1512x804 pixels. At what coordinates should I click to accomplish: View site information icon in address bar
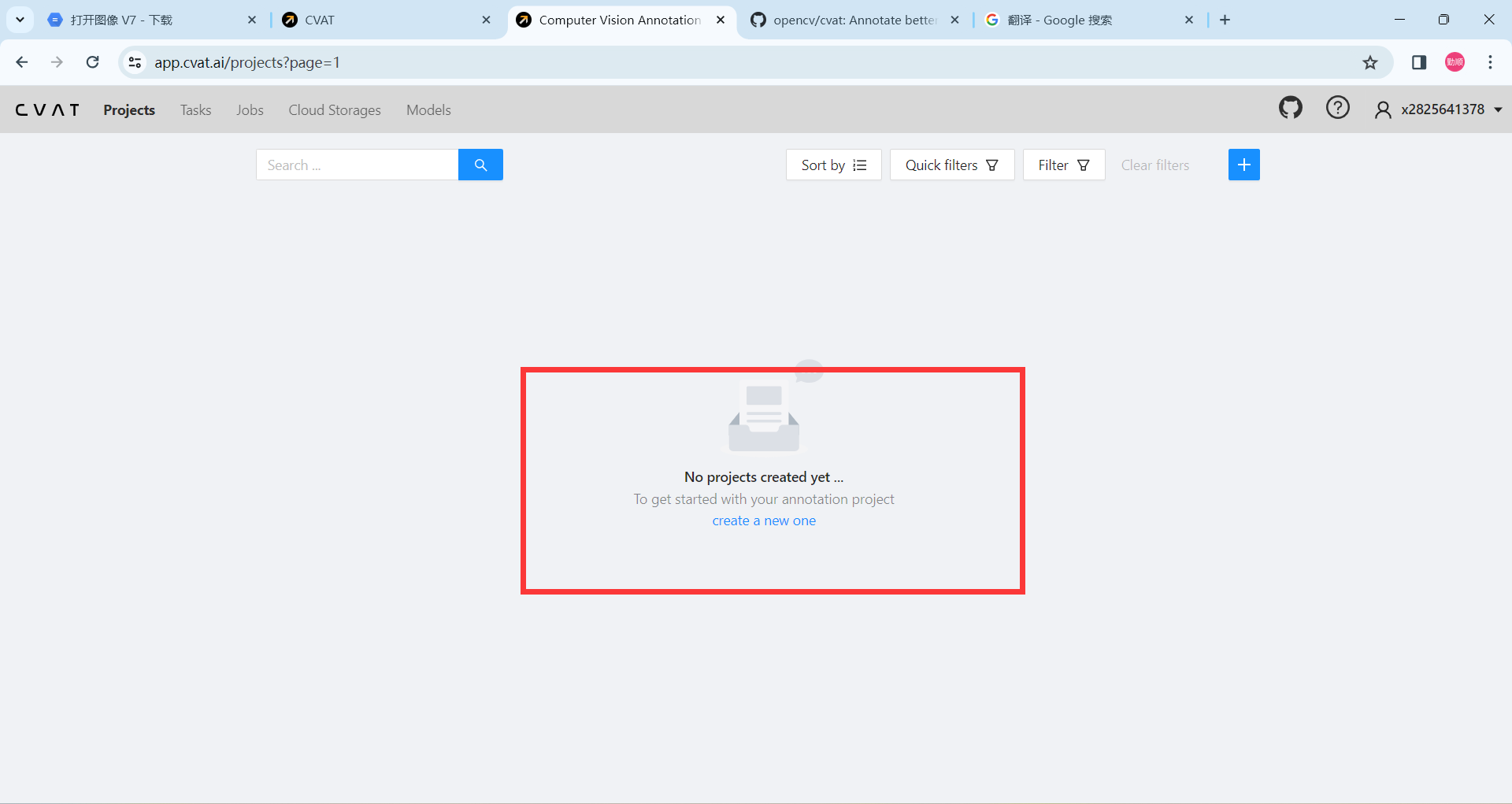point(135,62)
